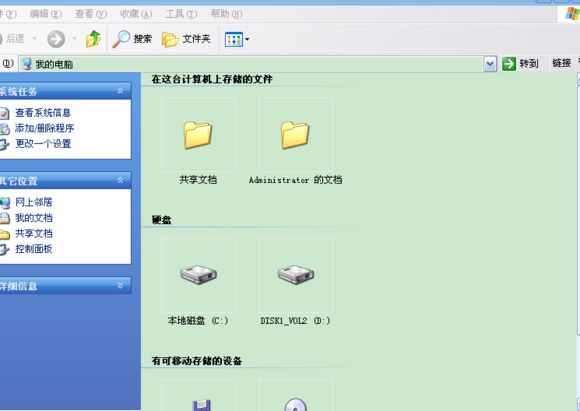Collapse the 系统任务 panel chevron
The image size is (580, 411).
(120, 90)
